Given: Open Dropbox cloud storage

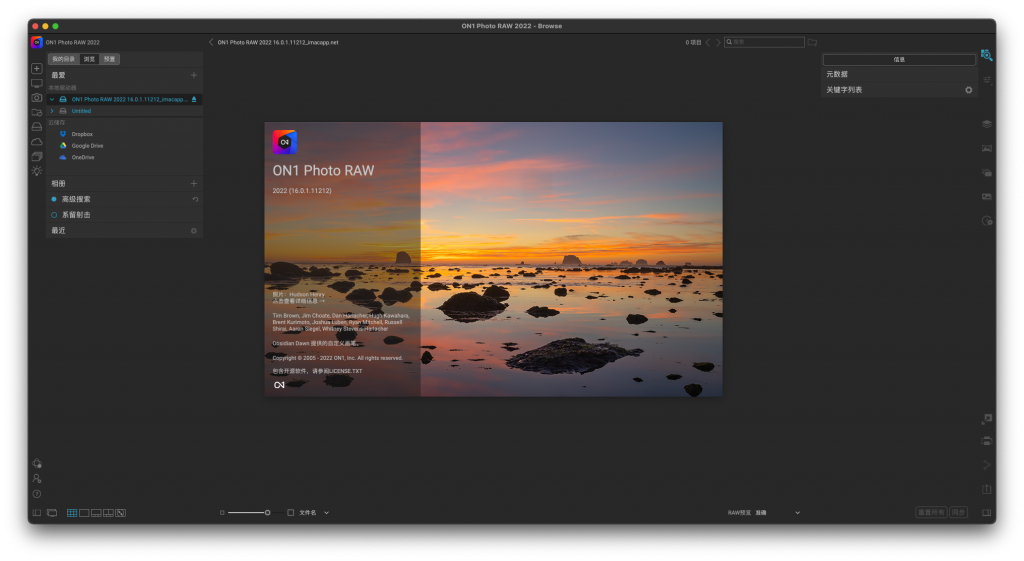Looking at the screenshot, I should pyautogui.click(x=82, y=134).
